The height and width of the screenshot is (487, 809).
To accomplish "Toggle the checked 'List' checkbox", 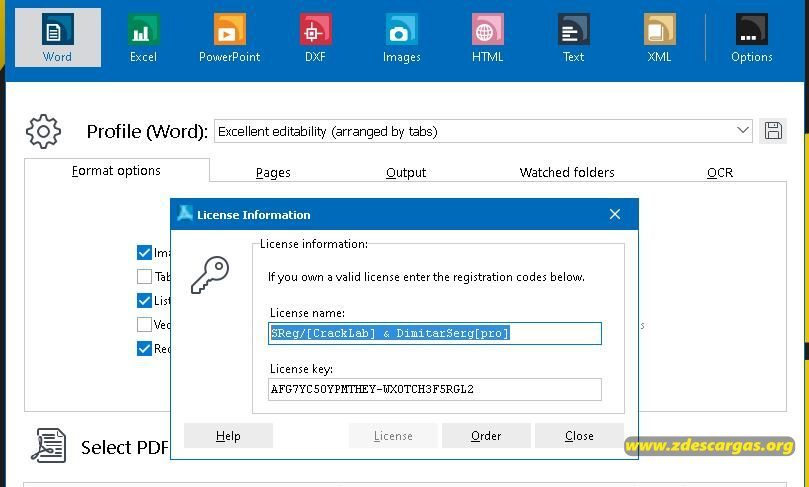I will click(144, 300).
